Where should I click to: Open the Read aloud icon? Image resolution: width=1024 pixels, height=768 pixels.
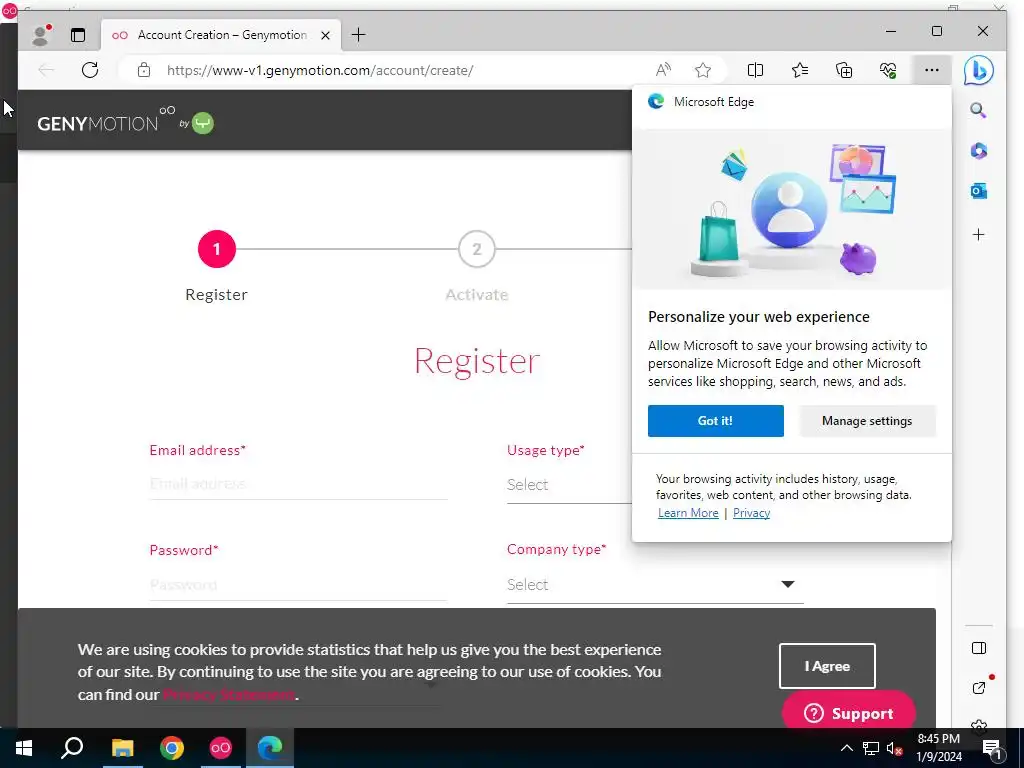(663, 70)
